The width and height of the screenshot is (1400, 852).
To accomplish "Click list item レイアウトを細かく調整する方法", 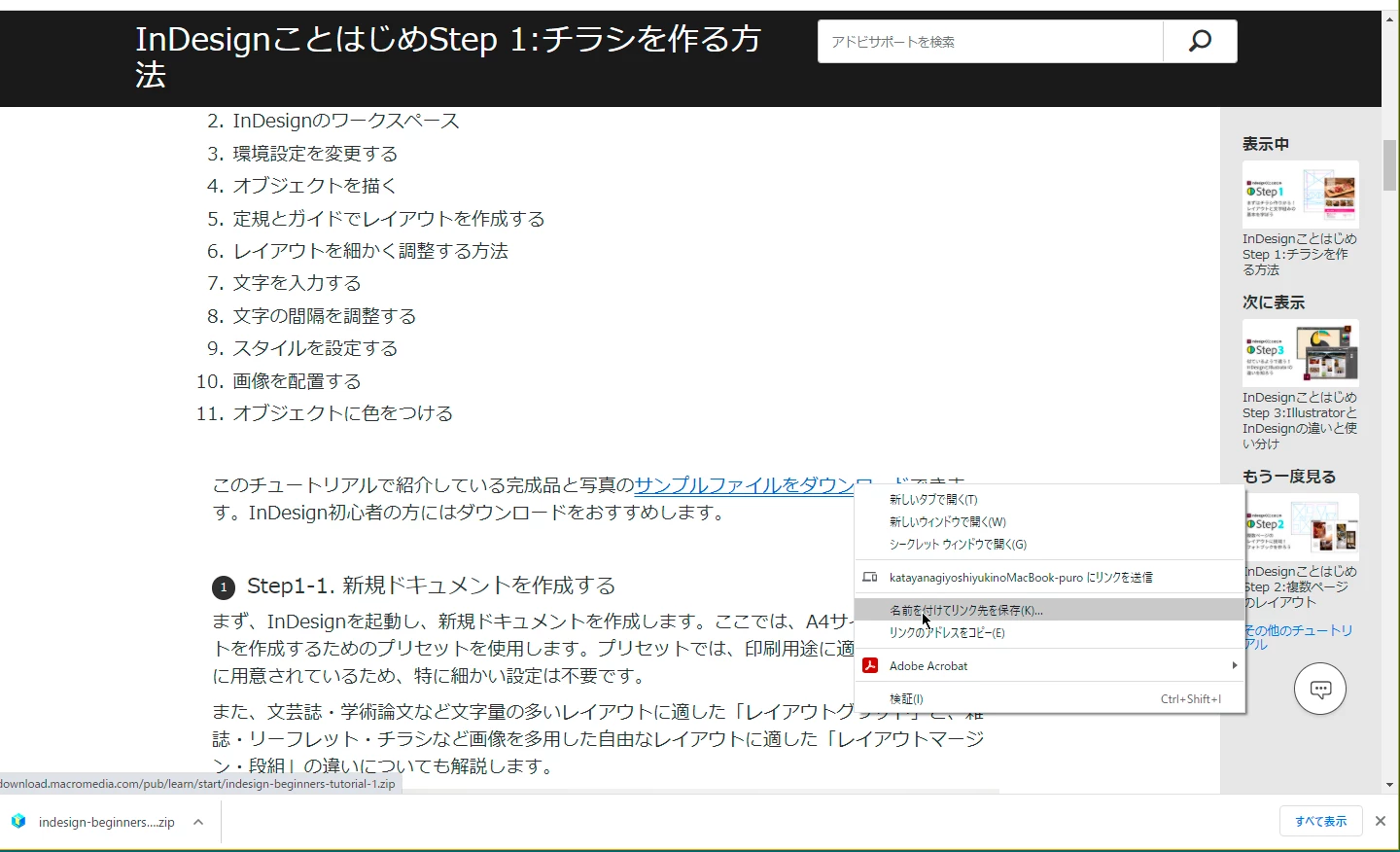I will [x=370, y=251].
